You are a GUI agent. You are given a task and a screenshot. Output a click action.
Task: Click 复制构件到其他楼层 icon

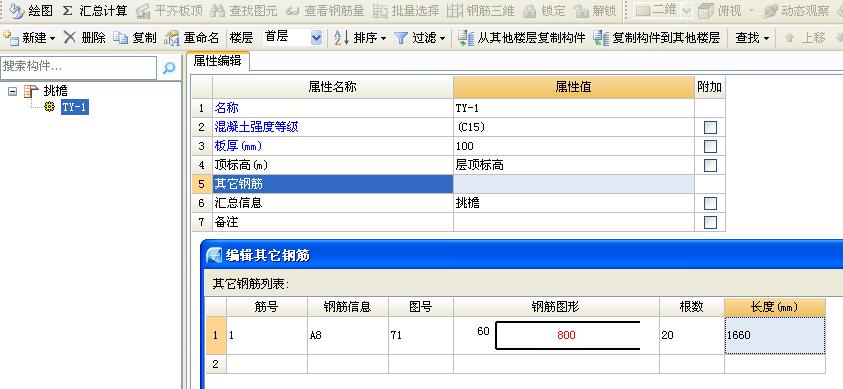(x=601, y=38)
